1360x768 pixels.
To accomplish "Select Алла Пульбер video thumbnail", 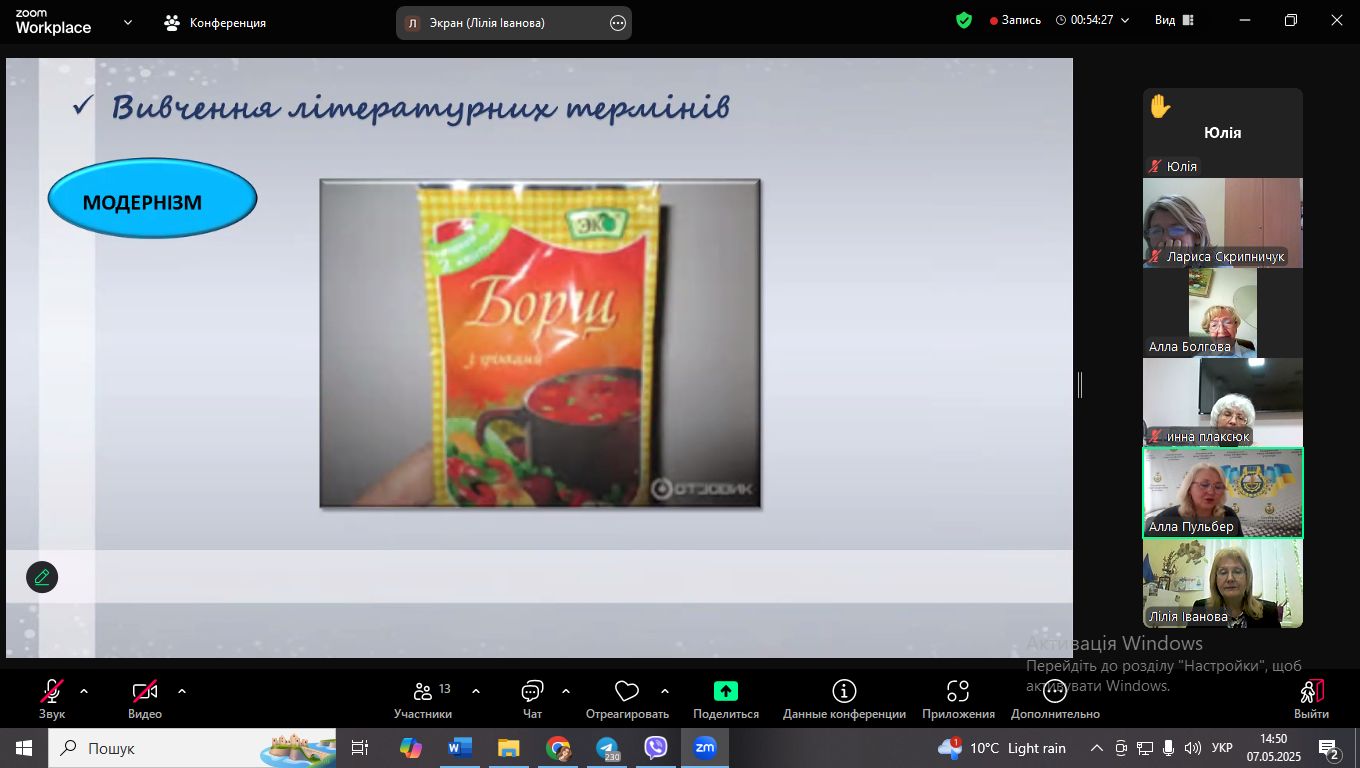I will (1222, 493).
